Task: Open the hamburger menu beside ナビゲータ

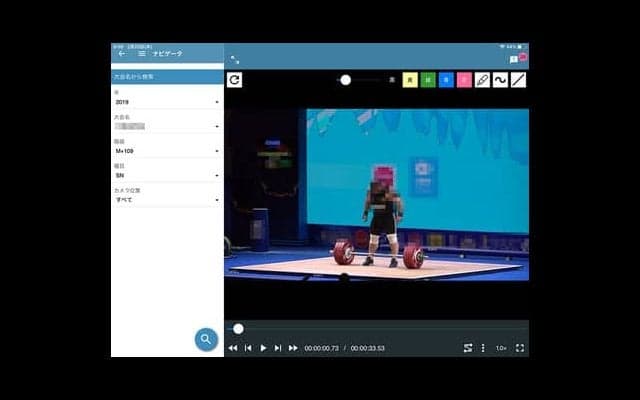Action: coord(142,53)
